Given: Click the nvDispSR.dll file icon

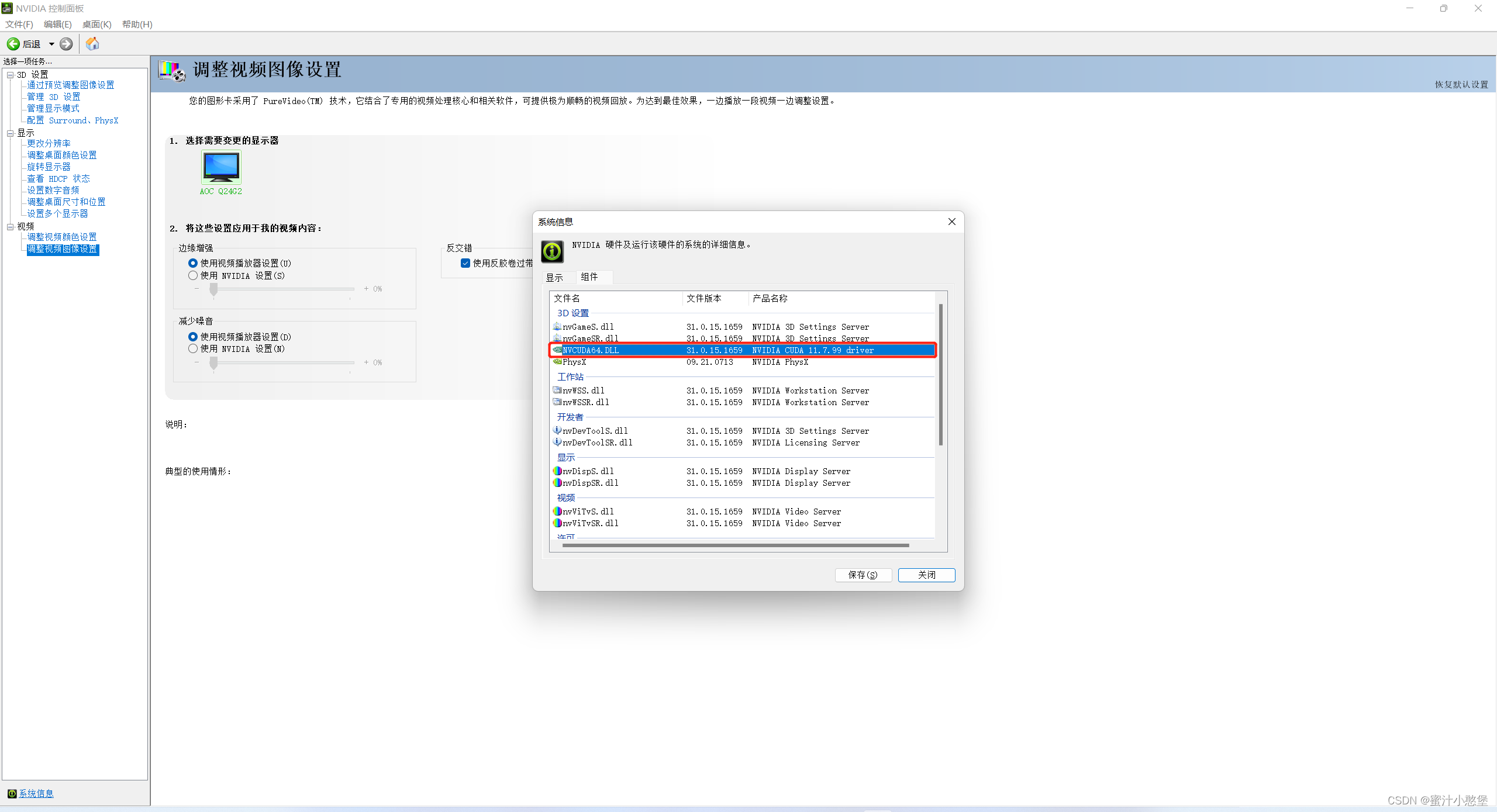Looking at the screenshot, I should (557, 482).
